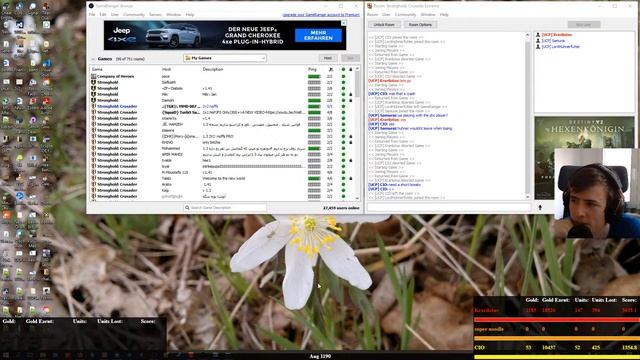Select Company of Heroes game icon
Screen dimensions: 640x360
coord(93,76)
